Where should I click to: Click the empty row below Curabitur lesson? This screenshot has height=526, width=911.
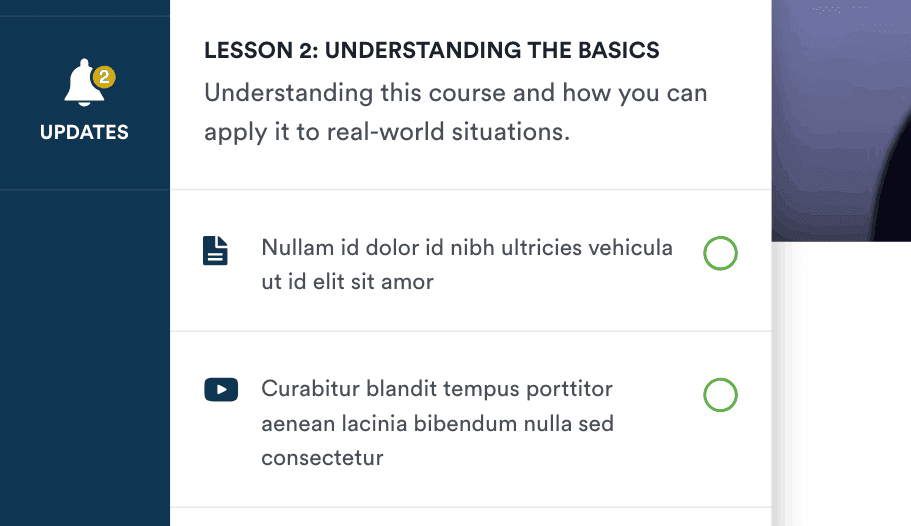click(470, 517)
